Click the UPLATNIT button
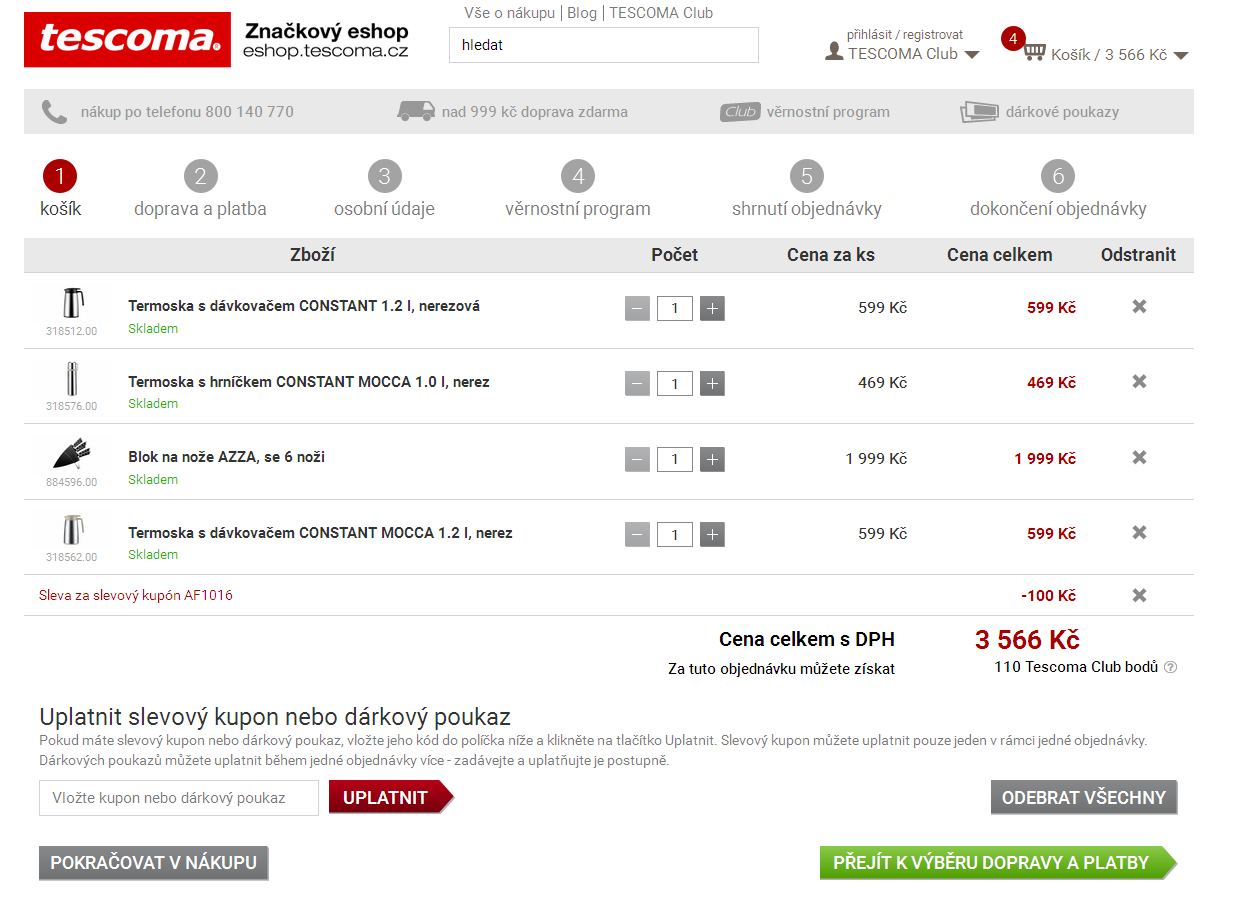Screen dimensions: 1237x899 391,798
